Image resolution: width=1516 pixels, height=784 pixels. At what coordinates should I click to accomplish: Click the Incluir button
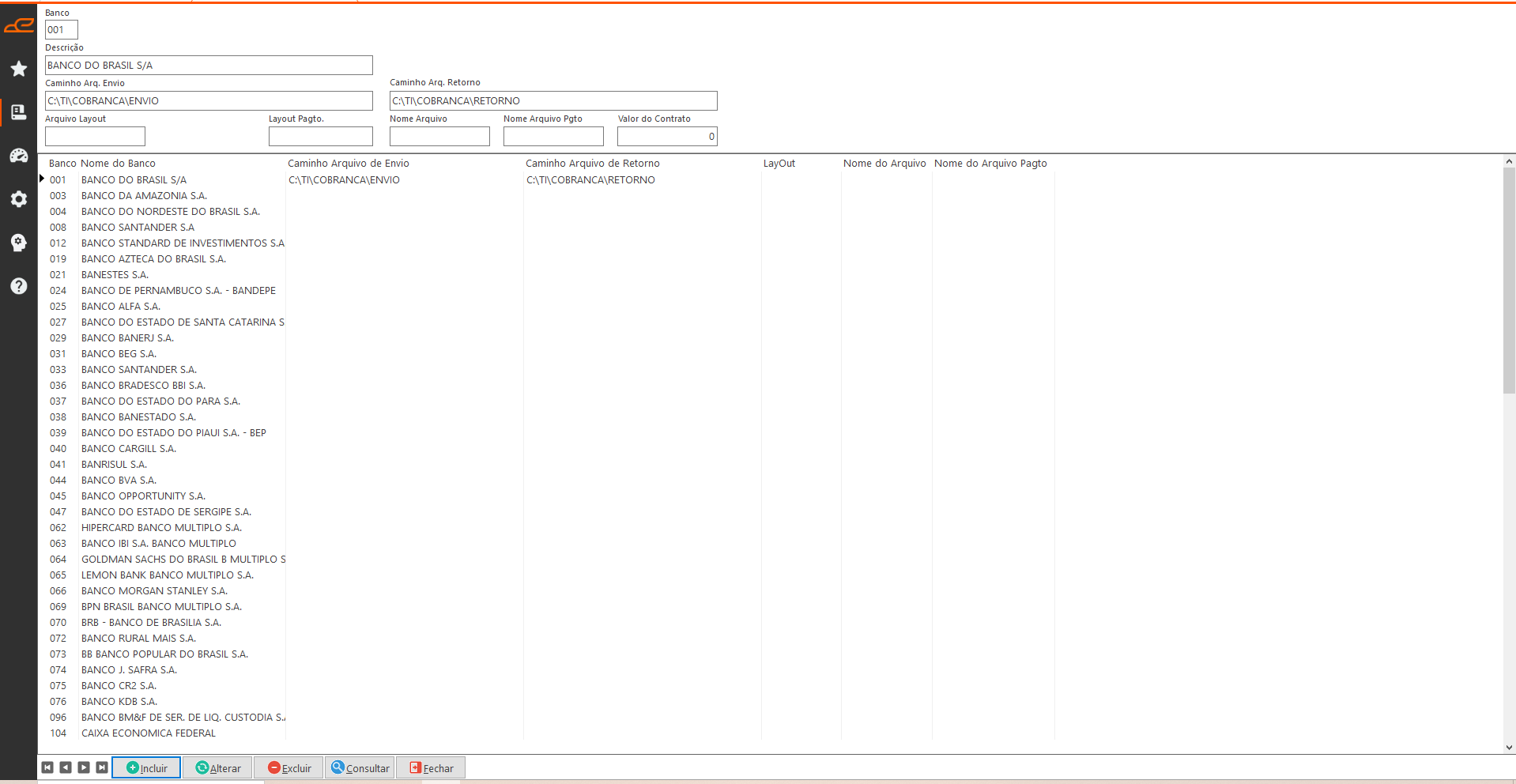[147, 767]
